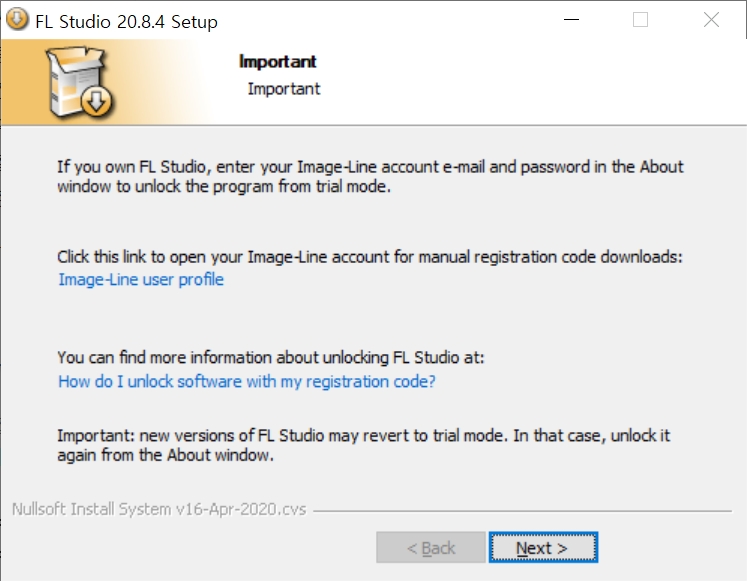The image size is (747, 581).
Task: Open 'How do I unlock software' help link
Action: tap(247, 381)
